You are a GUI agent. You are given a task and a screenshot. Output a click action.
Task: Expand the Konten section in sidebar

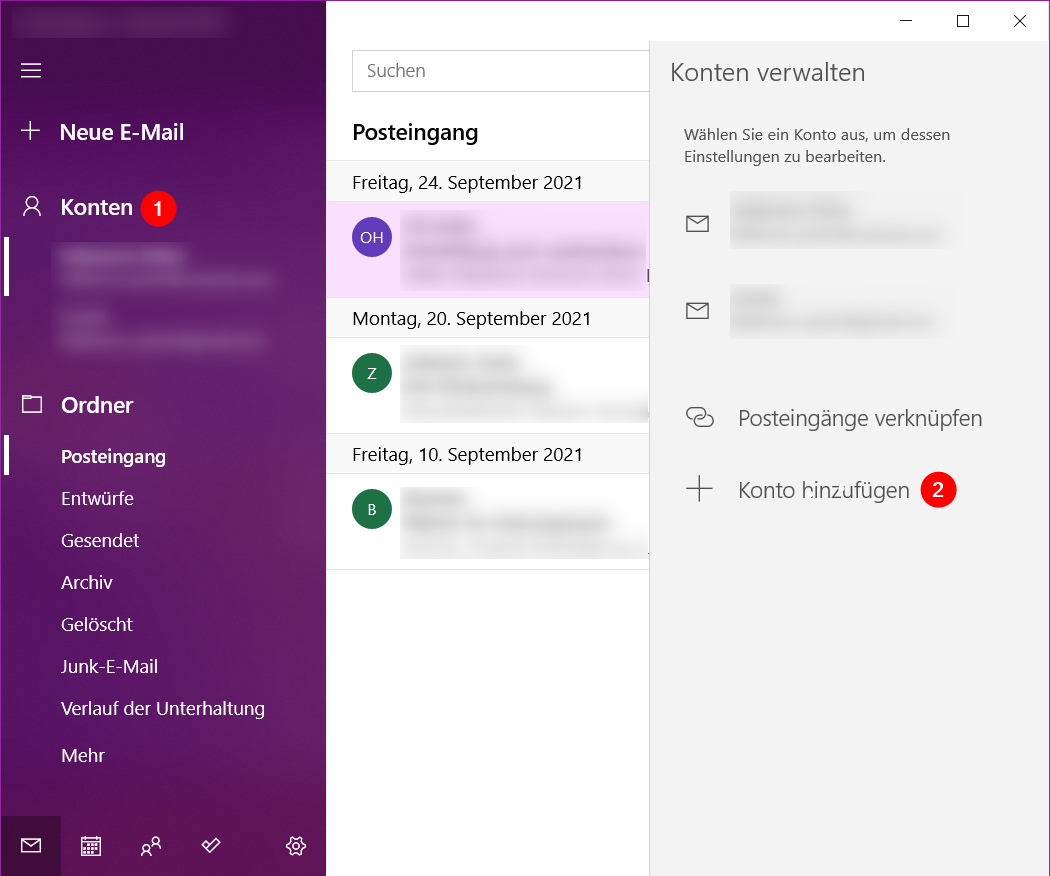(x=96, y=207)
